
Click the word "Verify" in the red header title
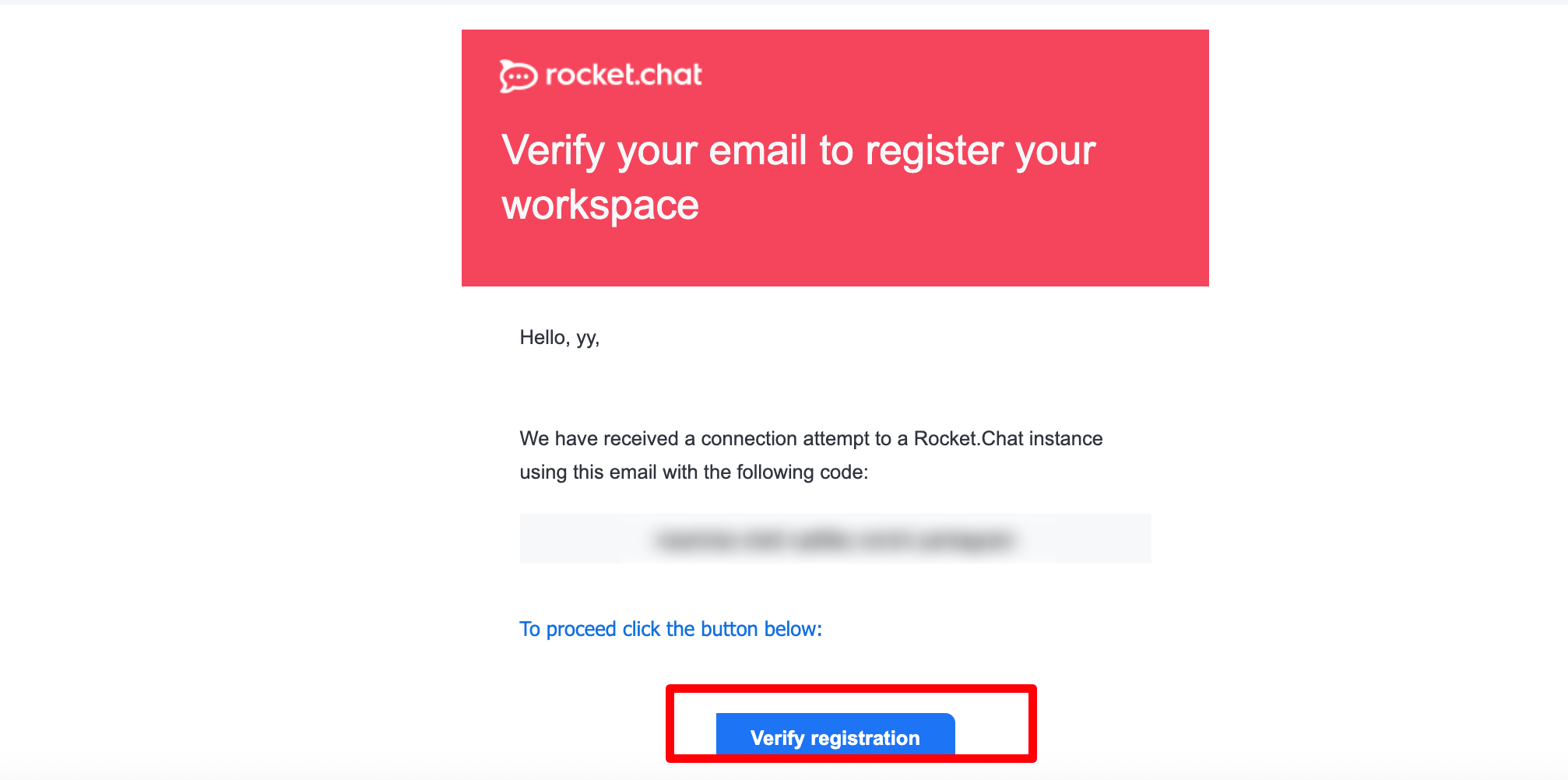point(553,150)
